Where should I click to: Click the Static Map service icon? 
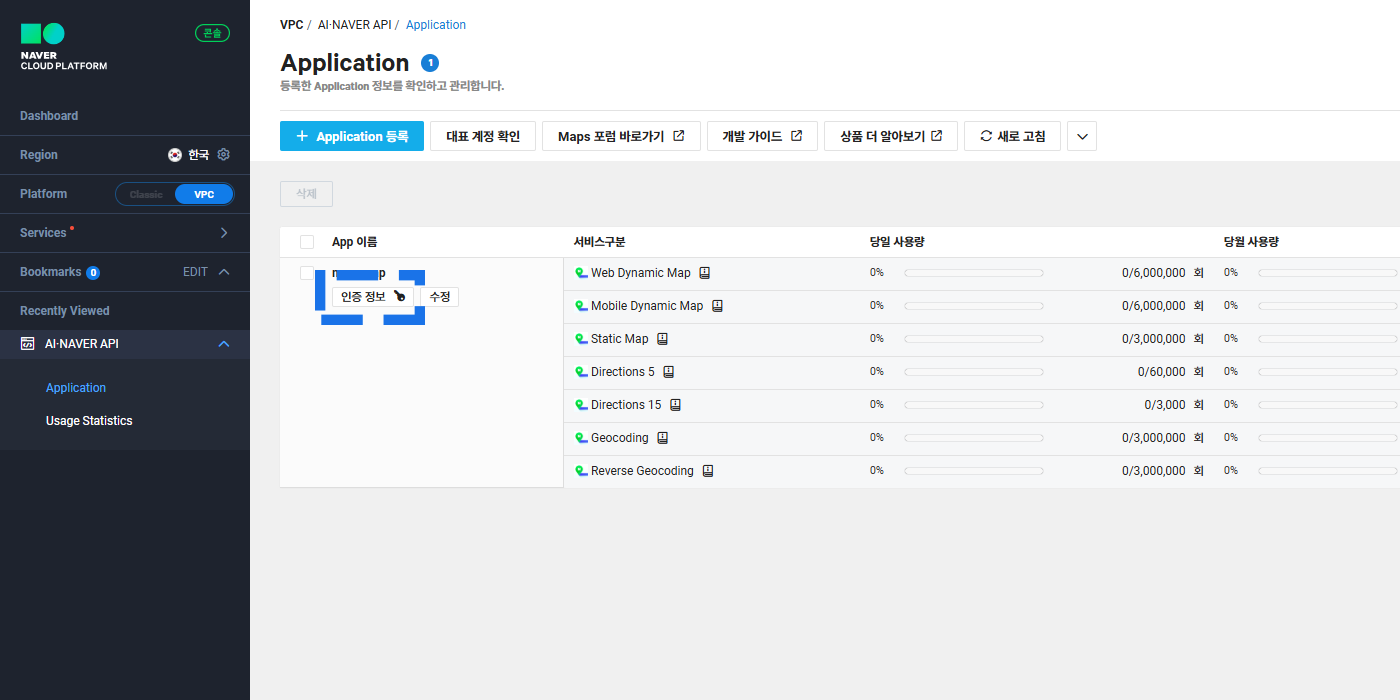(x=581, y=339)
